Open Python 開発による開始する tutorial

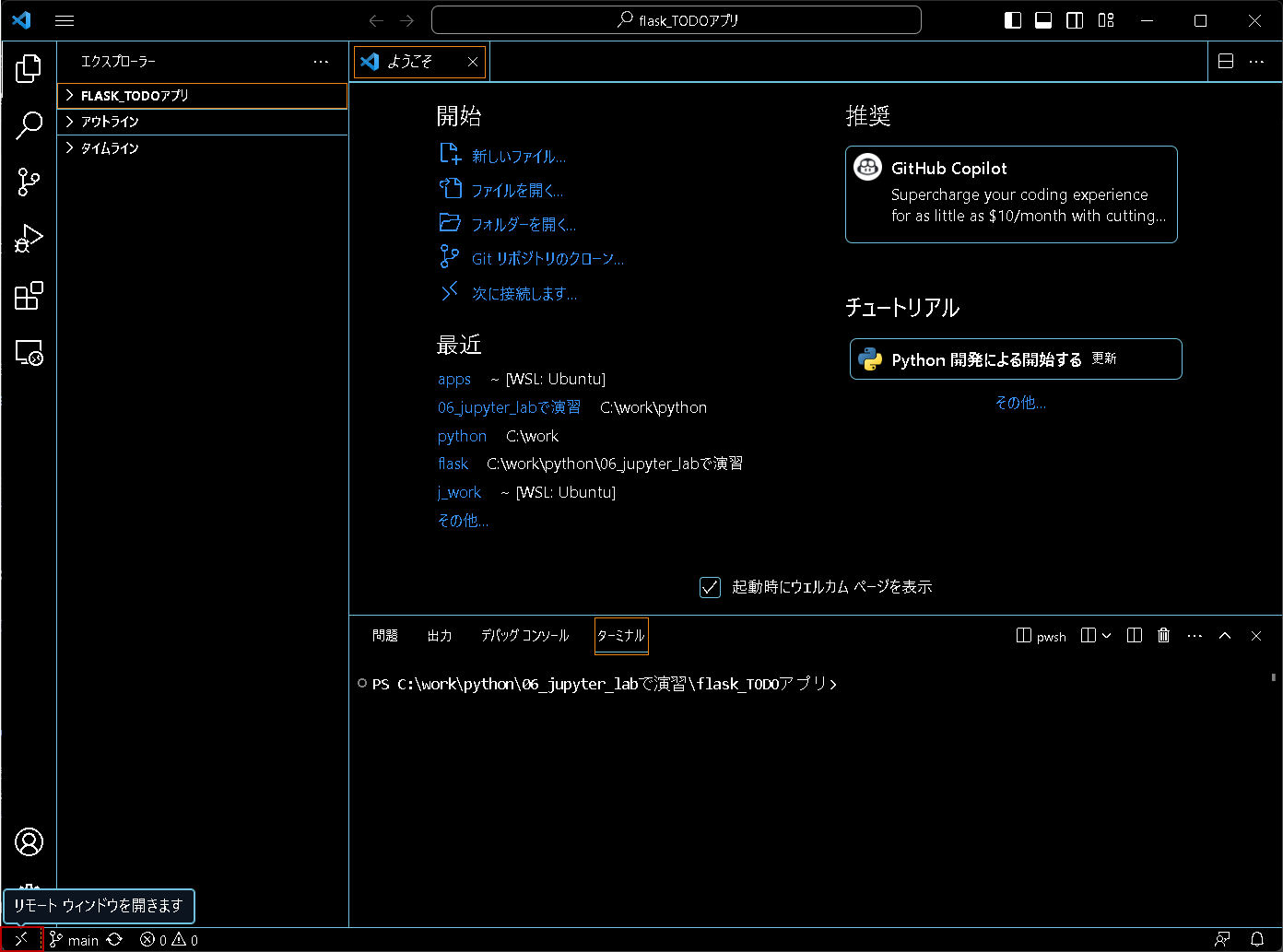[1016, 359]
